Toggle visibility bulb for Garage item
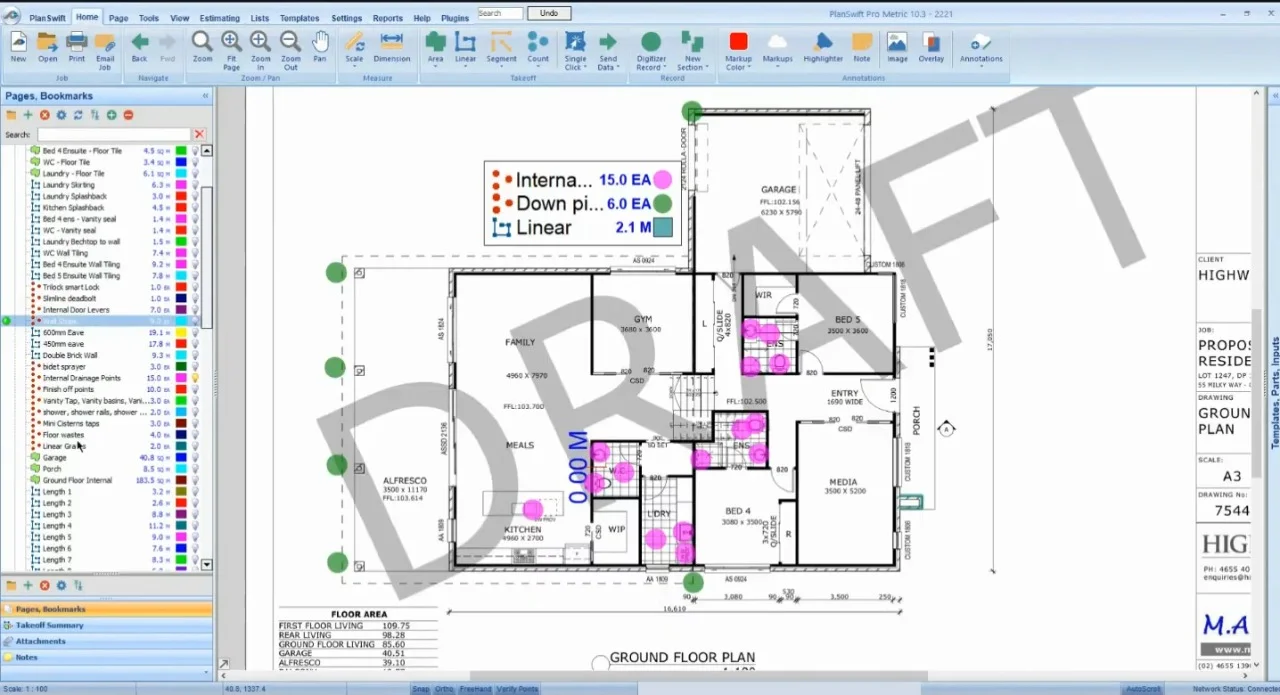 [195, 457]
